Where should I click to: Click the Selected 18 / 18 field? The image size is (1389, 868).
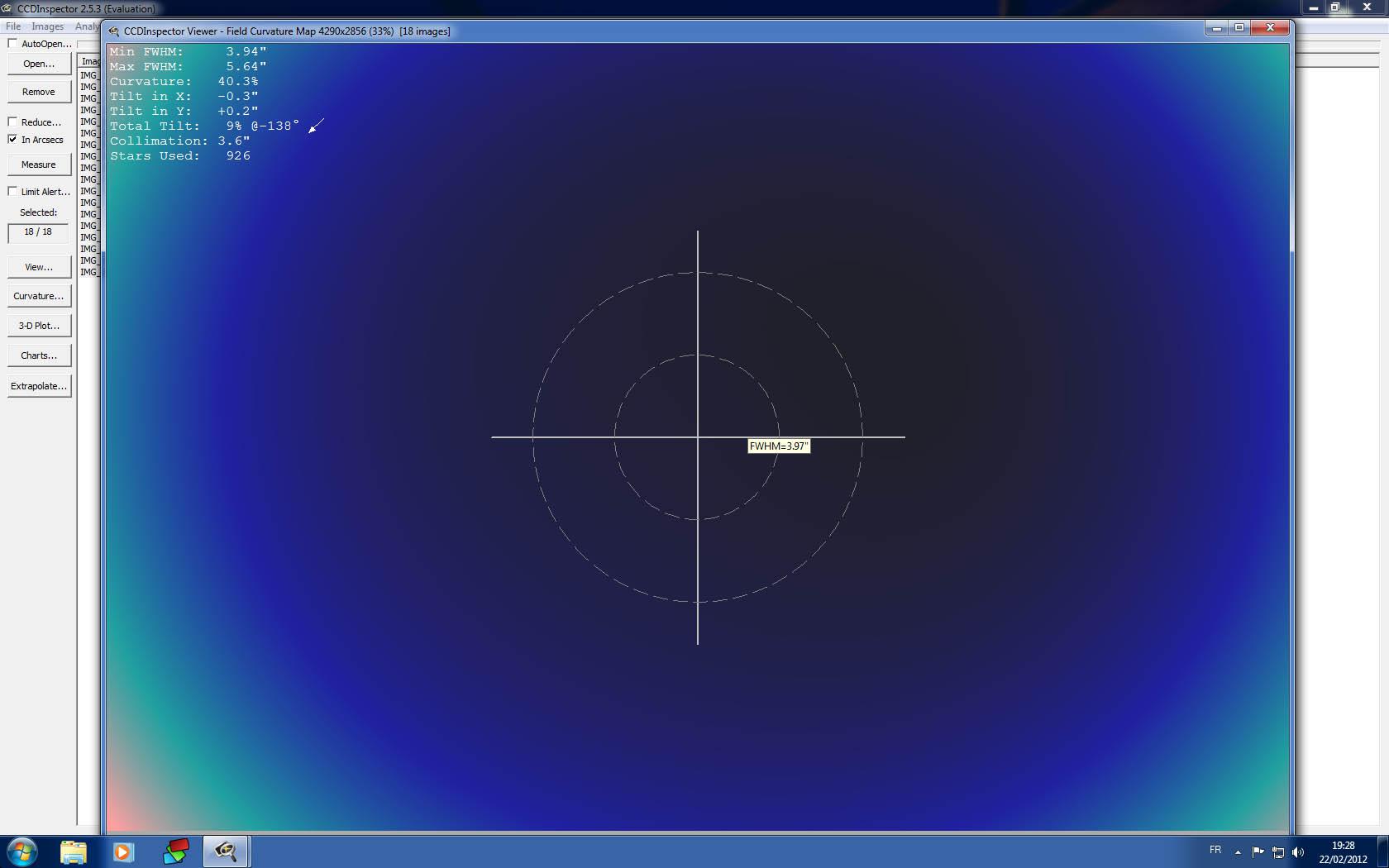pos(38,232)
